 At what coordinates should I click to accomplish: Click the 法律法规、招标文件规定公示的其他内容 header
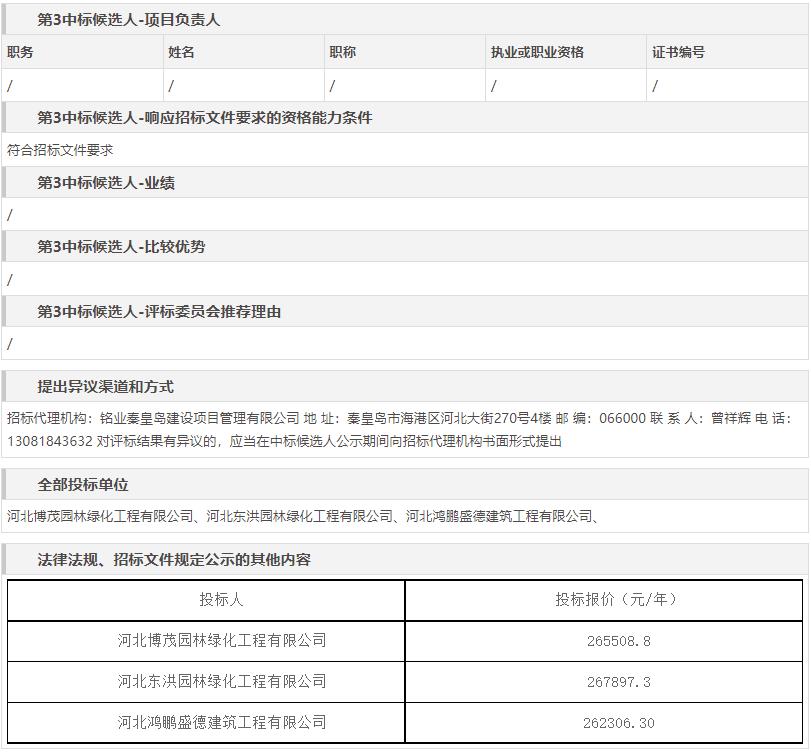[x=174, y=560]
